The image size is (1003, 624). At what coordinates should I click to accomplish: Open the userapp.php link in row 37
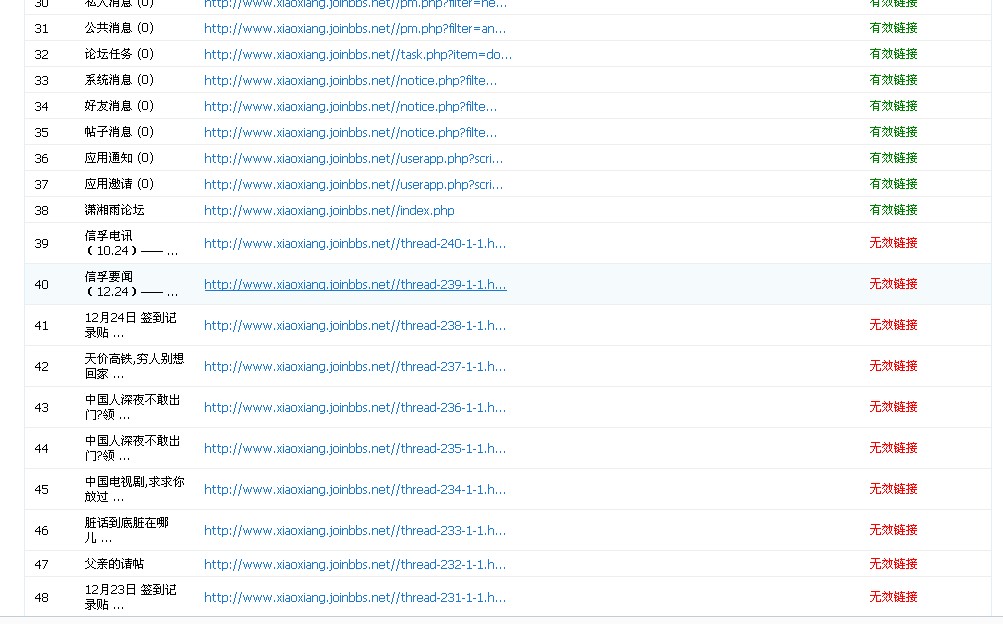(x=354, y=185)
